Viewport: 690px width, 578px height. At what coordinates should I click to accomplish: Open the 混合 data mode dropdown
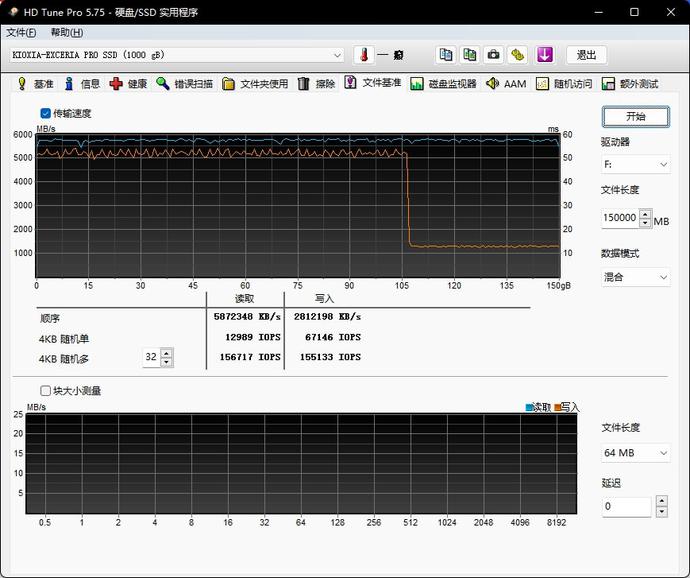(x=635, y=277)
